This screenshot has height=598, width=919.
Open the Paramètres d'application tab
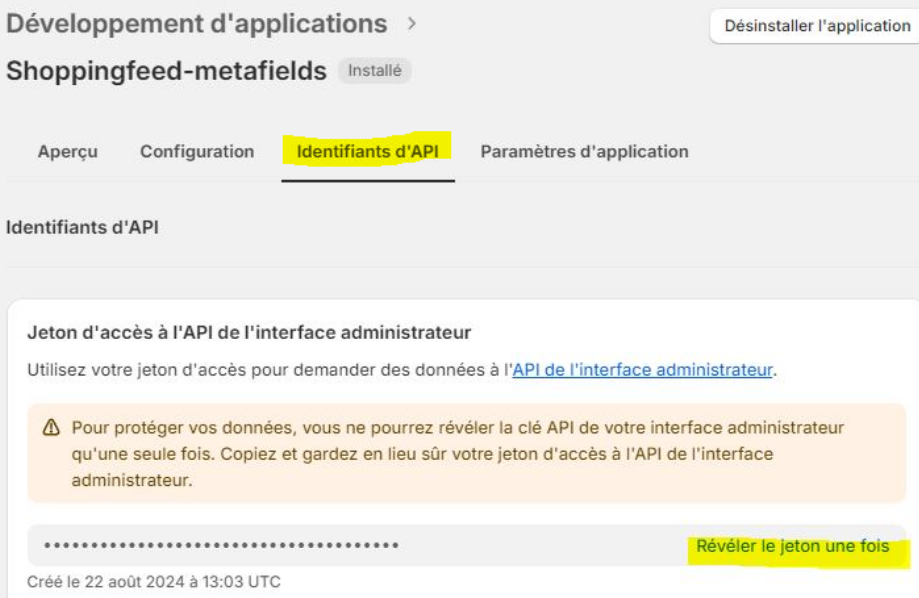(x=584, y=152)
